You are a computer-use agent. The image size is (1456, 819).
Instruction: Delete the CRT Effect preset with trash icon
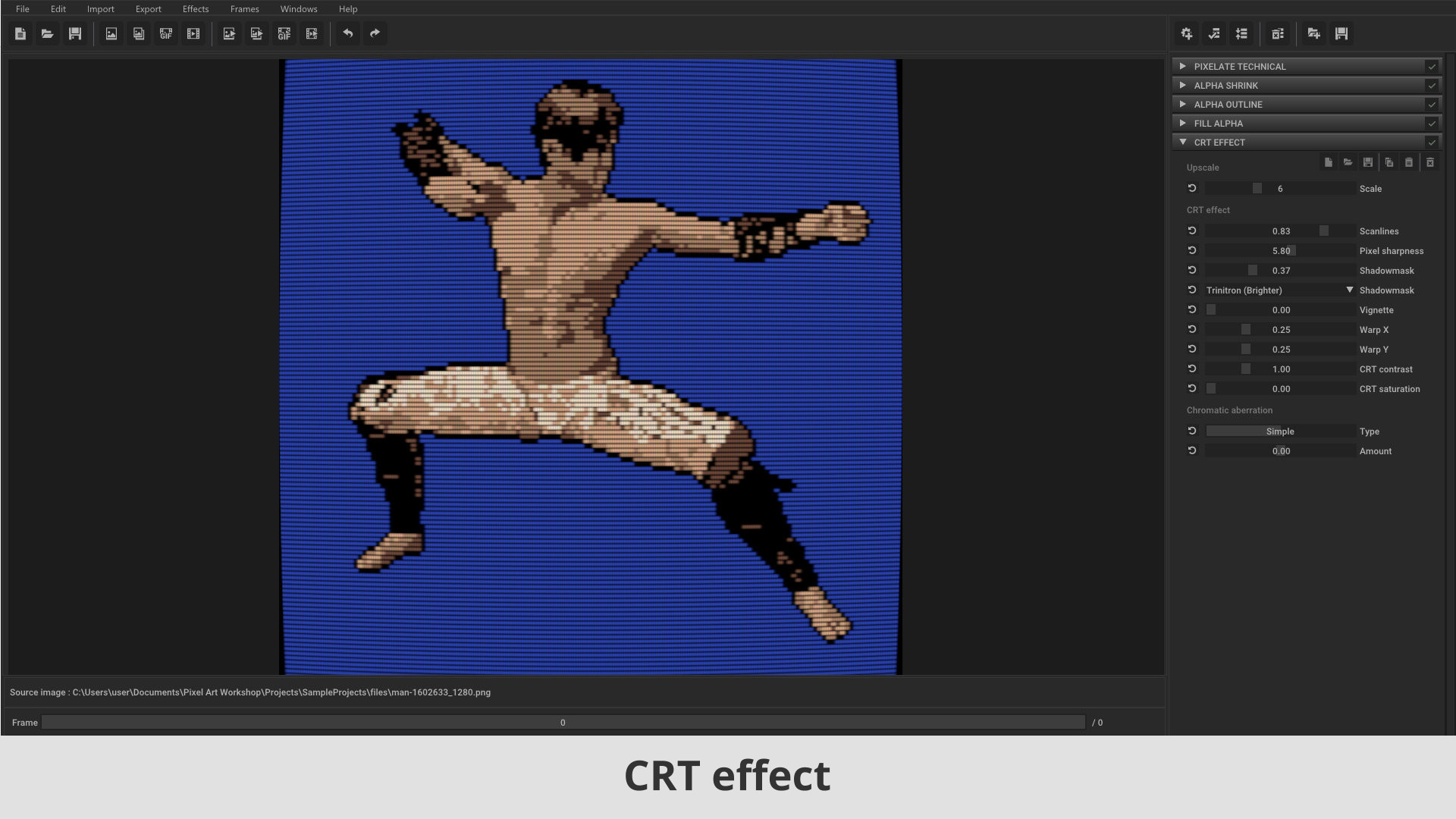(x=1430, y=162)
